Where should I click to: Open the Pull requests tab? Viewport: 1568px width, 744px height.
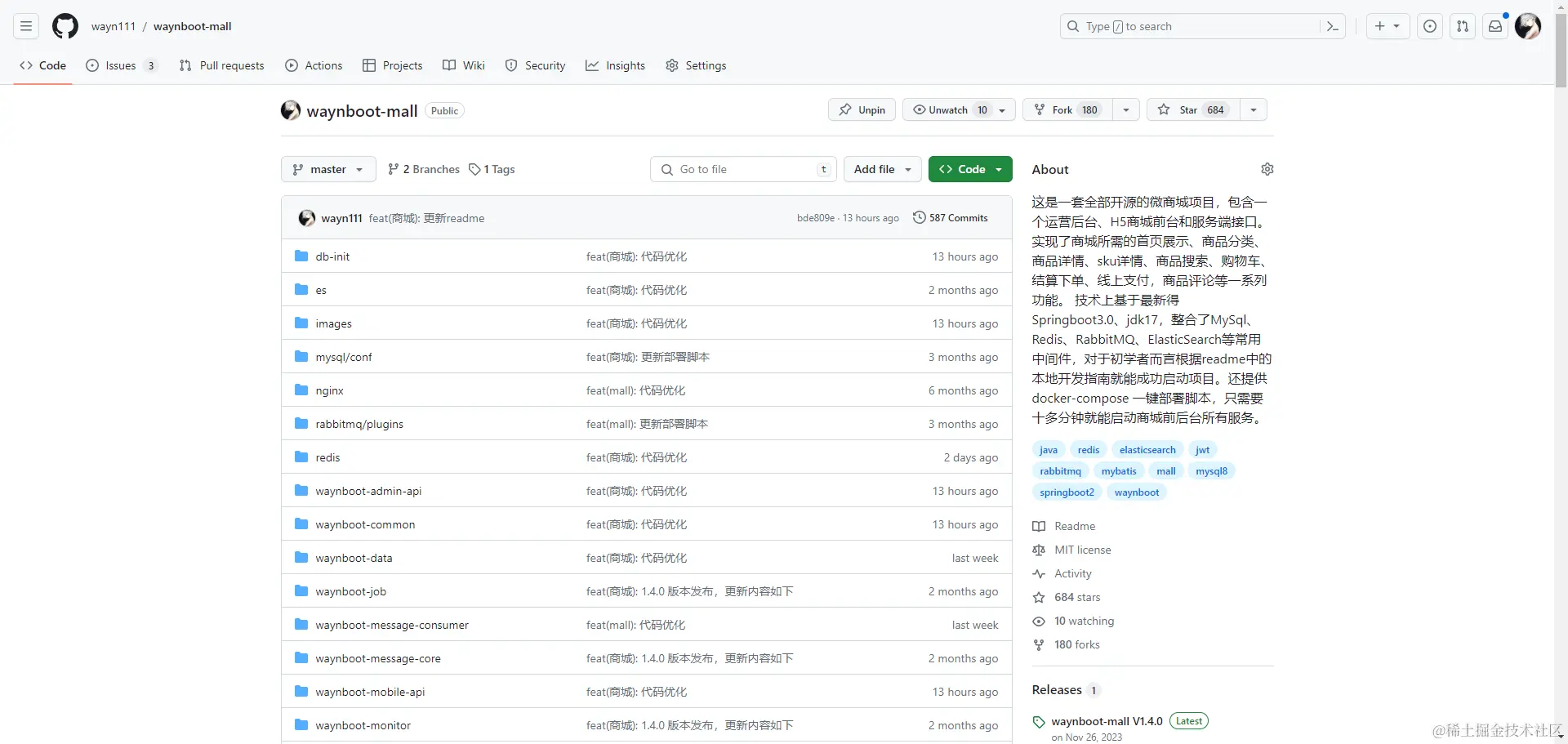point(221,65)
